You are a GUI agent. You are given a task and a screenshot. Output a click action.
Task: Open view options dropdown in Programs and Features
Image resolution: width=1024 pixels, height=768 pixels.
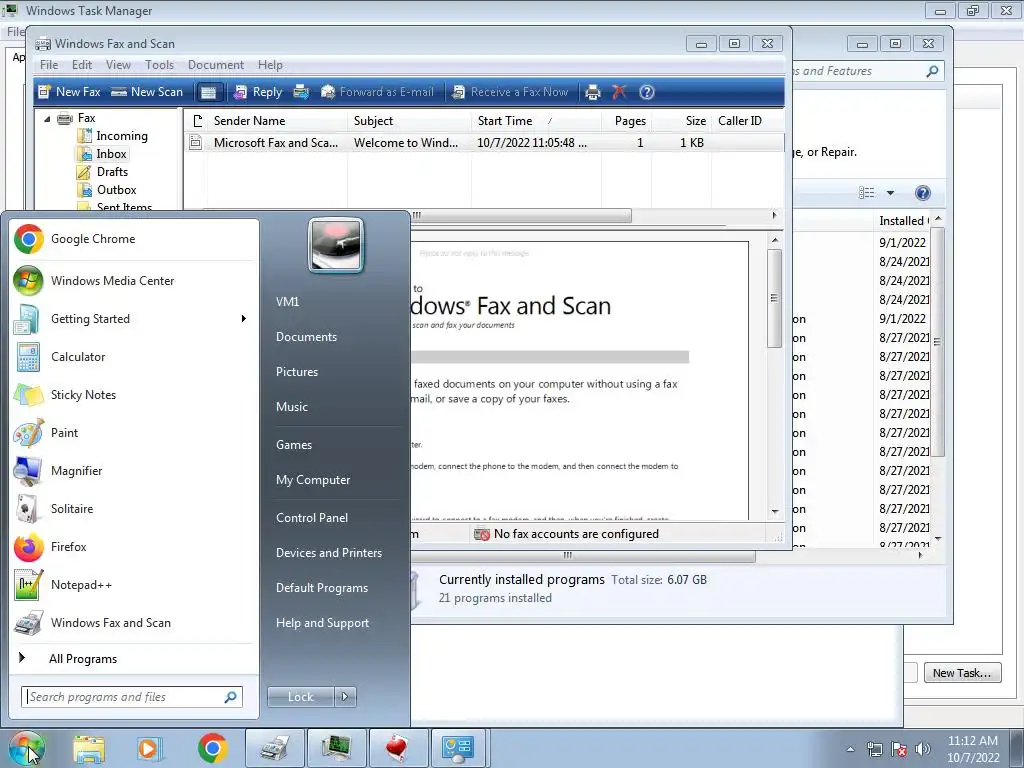(x=890, y=193)
